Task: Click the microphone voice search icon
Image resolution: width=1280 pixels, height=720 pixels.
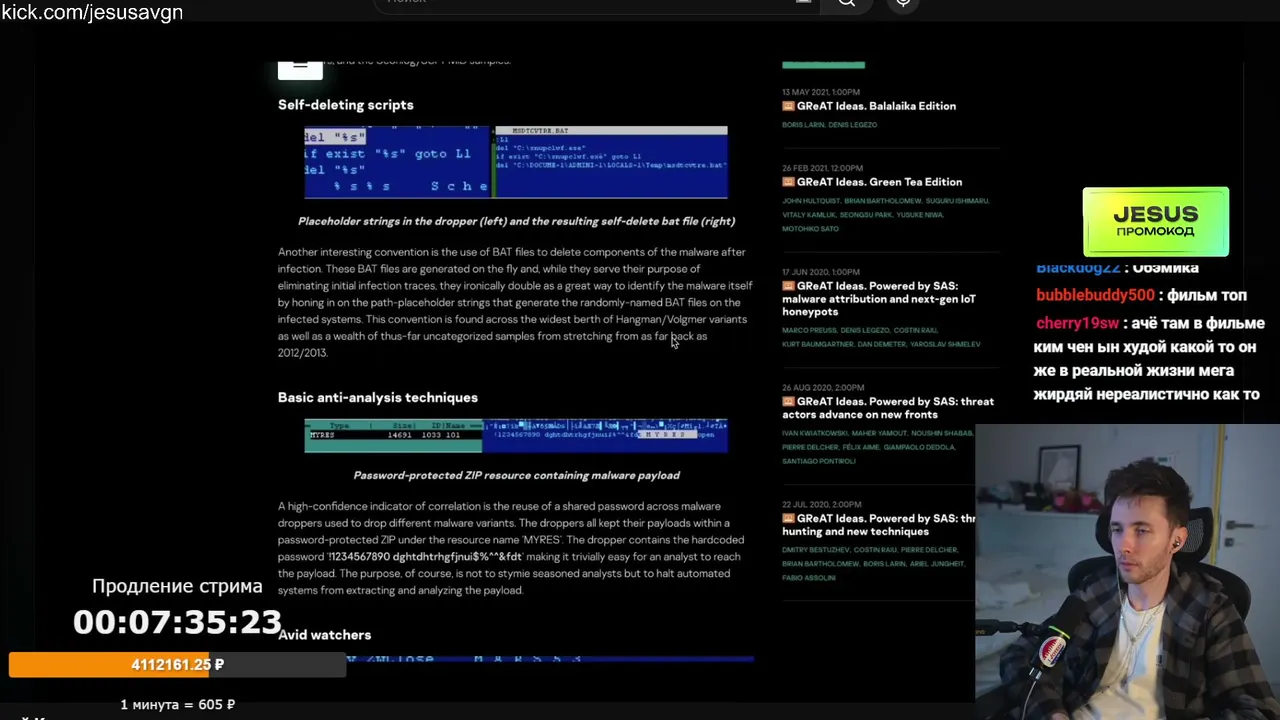Action: tap(903, 3)
